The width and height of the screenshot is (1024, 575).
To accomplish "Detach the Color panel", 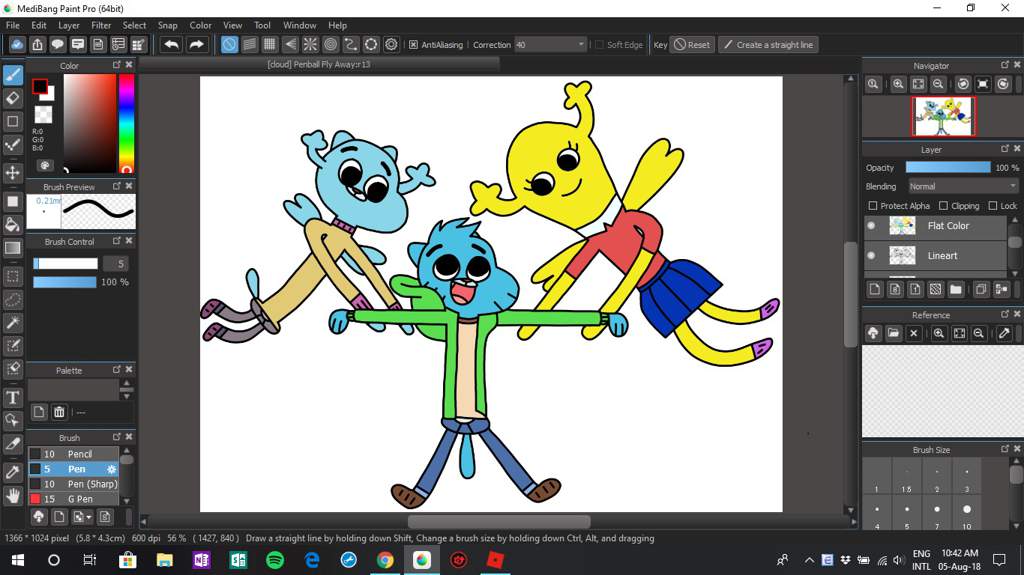I will (116, 65).
